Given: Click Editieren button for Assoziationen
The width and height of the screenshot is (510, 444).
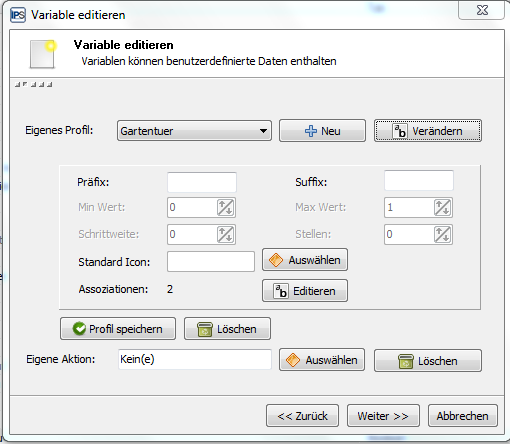Looking at the screenshot, I should click(305, 291).
